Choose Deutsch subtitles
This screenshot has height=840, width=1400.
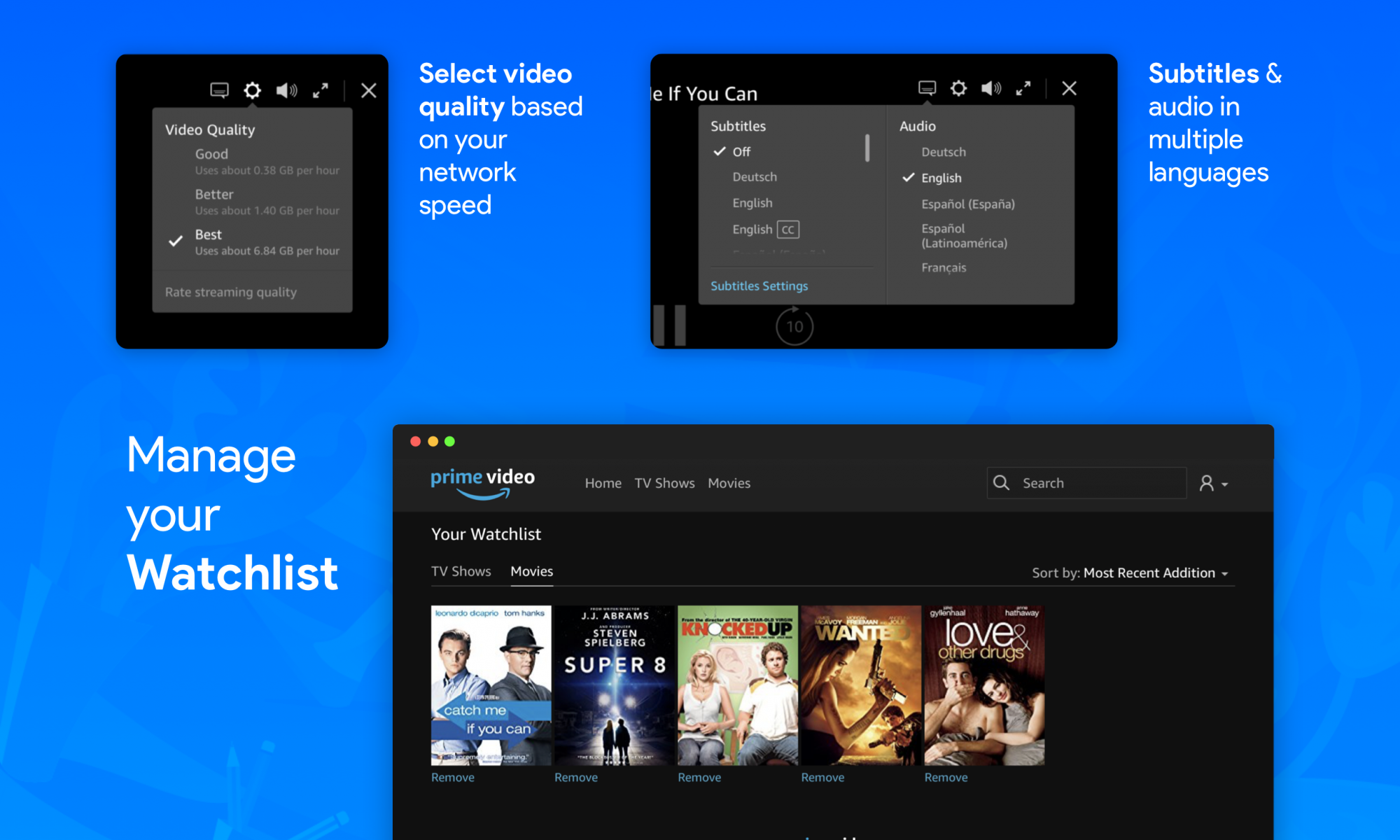click(755, 177)
